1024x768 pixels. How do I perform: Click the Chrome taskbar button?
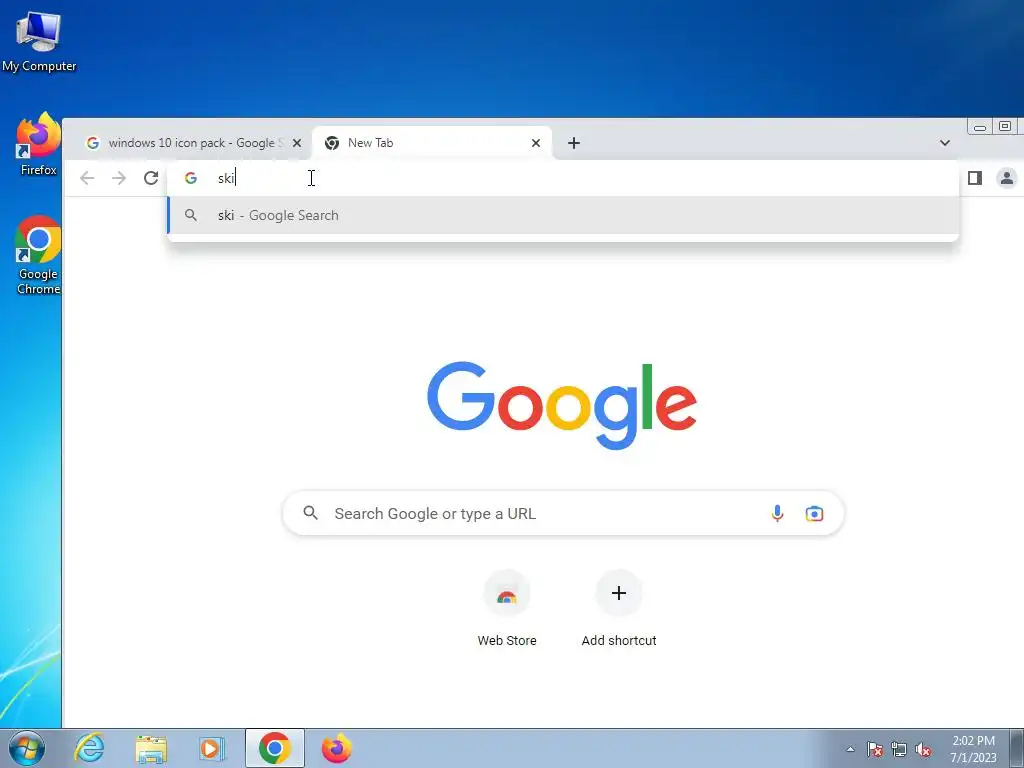click(275, 748)
